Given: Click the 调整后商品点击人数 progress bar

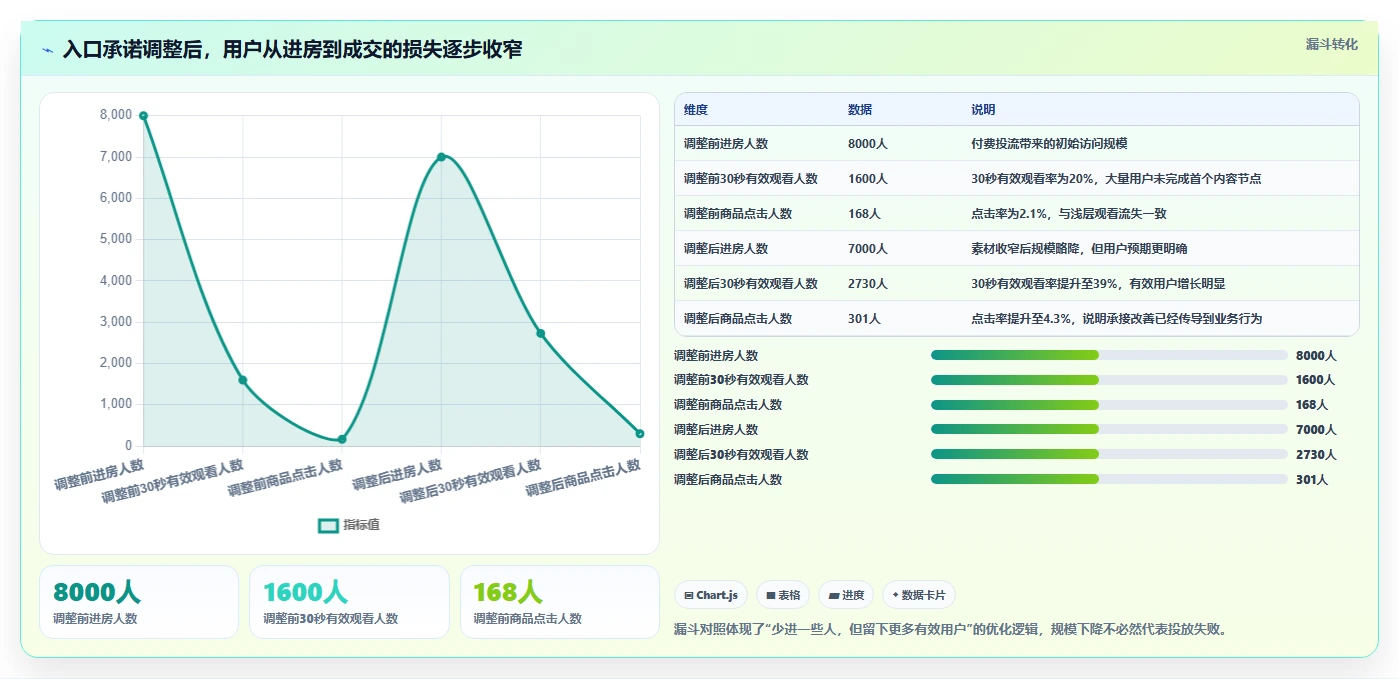Looking at the screenshot, I should click(1109, 479).
